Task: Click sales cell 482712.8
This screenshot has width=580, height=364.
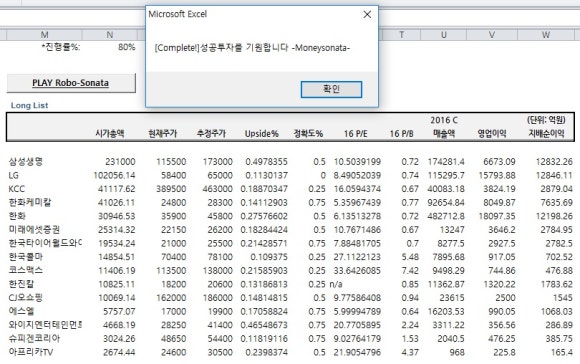Action: coord(446,216)
